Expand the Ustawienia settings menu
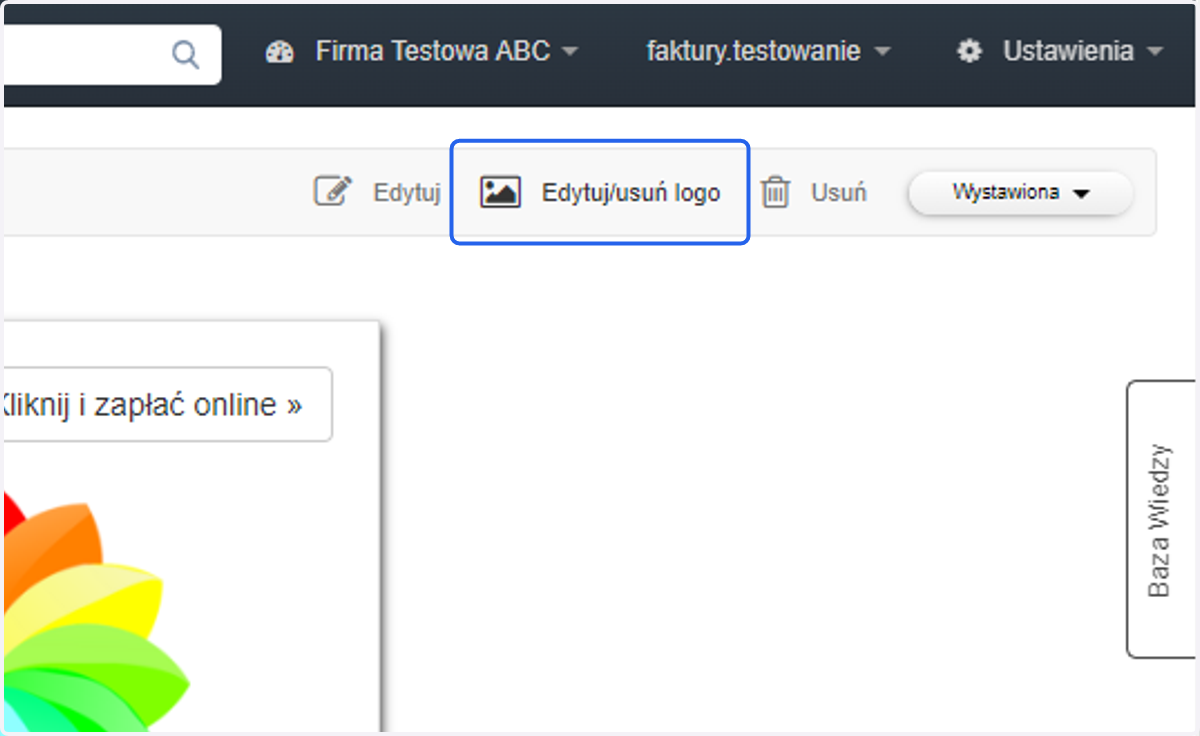 click(1083, 52)
